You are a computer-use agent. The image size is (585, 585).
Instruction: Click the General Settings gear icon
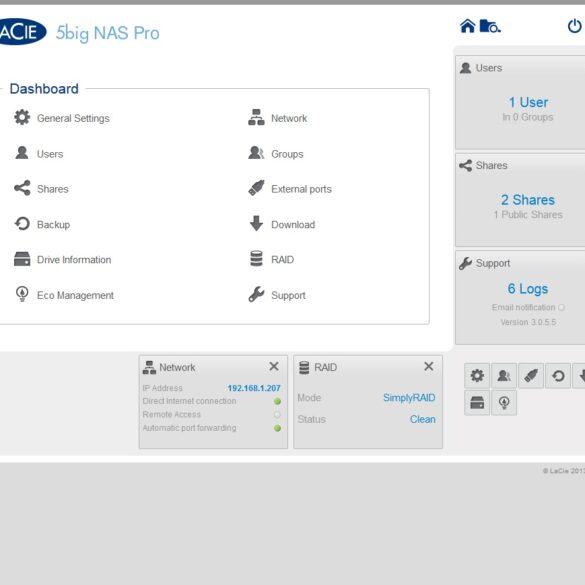22,117
